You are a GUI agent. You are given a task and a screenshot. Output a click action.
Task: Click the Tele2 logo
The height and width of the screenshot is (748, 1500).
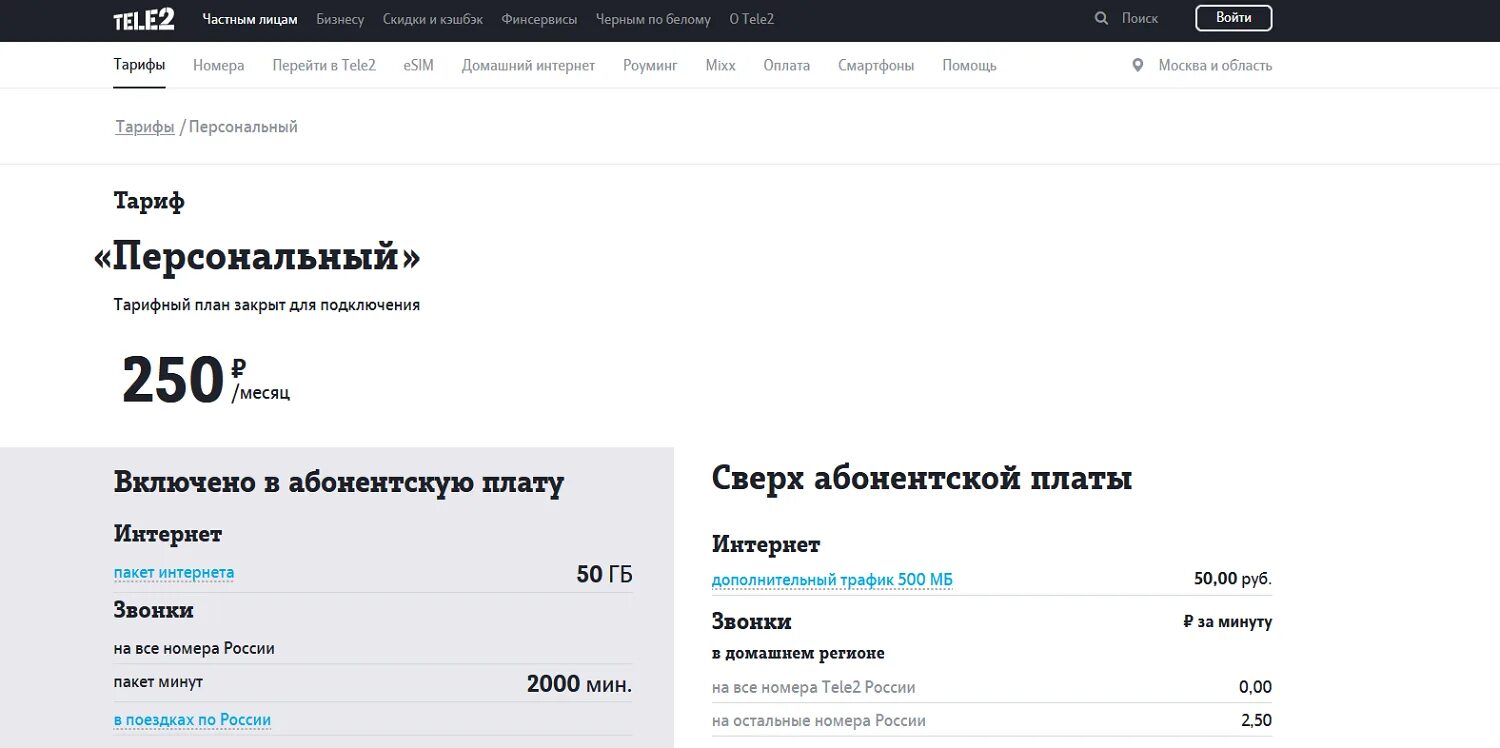pyautogui.click(x=144, y=19)
